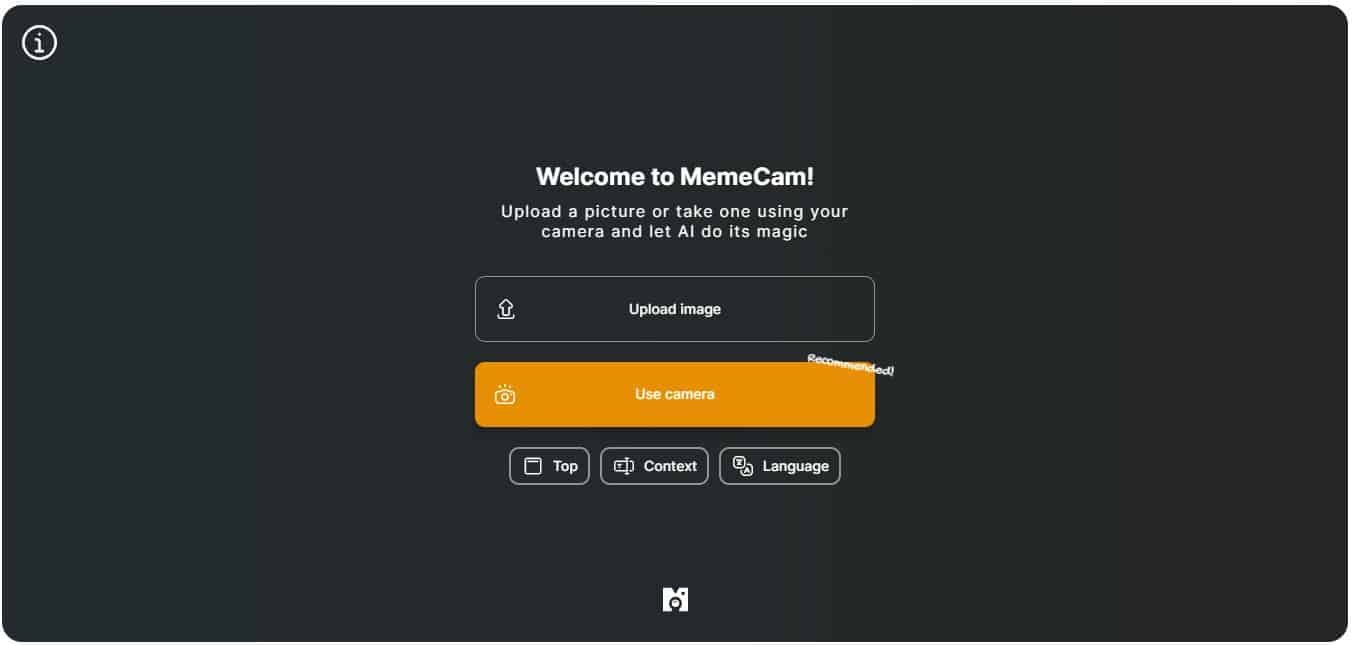Toggle the Top caption position option
The width and height of the screenshot is (1353, 646).
(x=550, y=466)
